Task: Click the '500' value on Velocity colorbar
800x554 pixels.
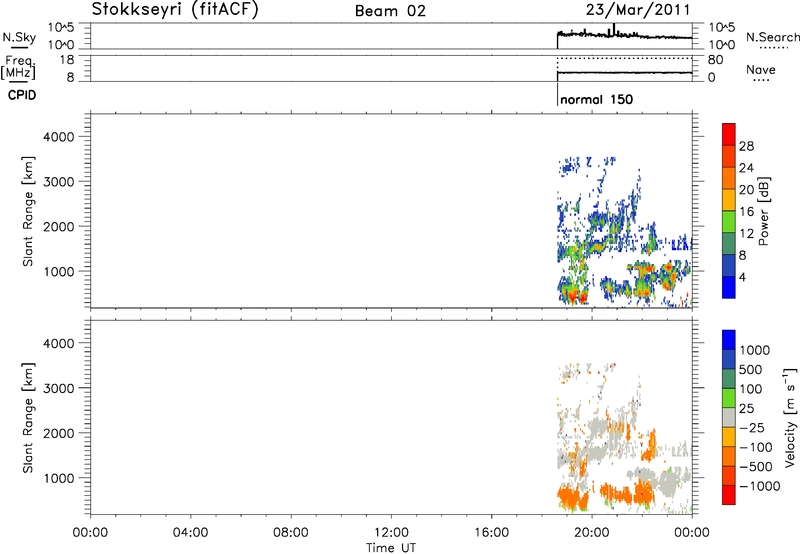Action: tap(751, 369)
